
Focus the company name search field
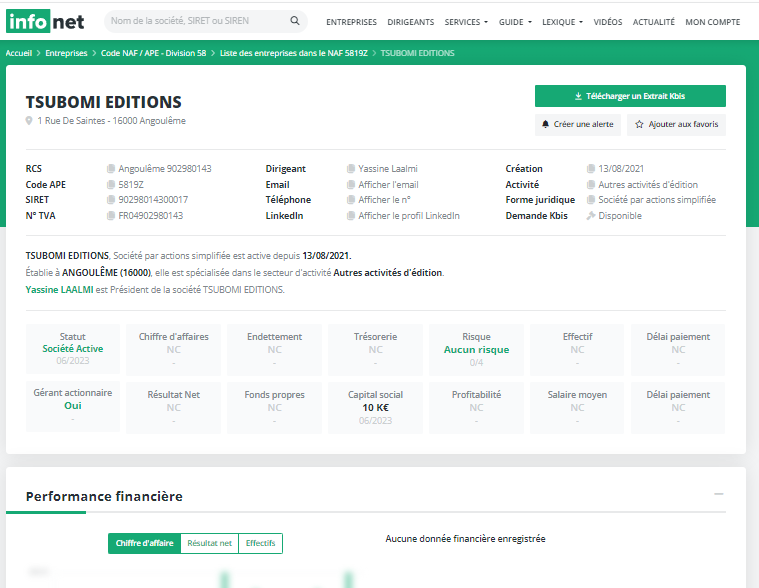point(198,21)
